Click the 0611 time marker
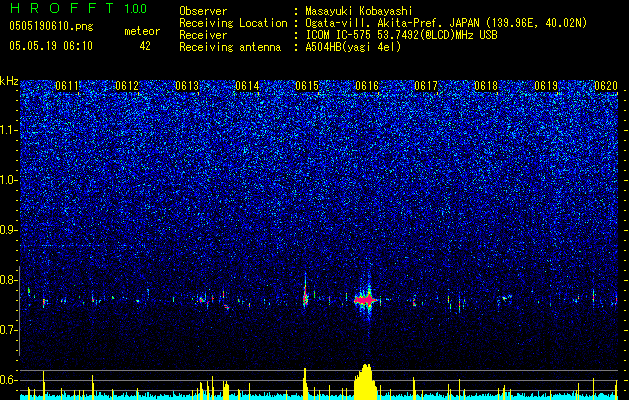The height and width of the screenshot is (400, 629). click(x=67, y=86)
